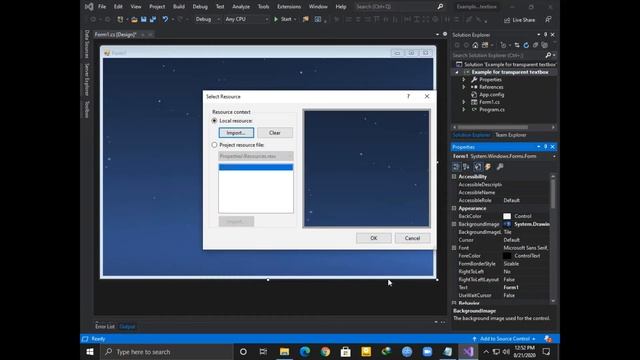Click Add to Source Control in the status bar

504,339
